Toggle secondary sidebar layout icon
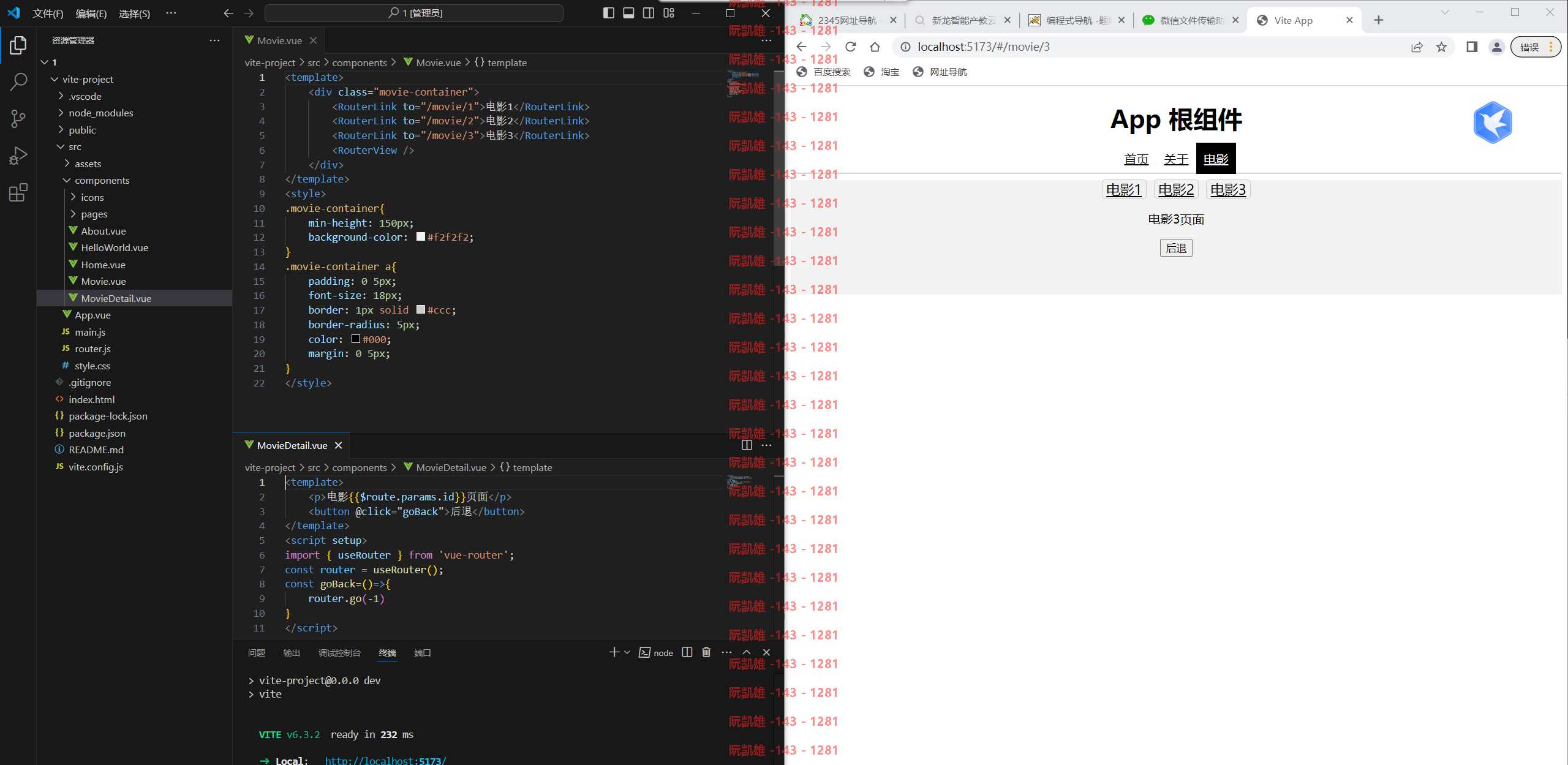Viewport: 1568px width, 765px height. point(649,13)
